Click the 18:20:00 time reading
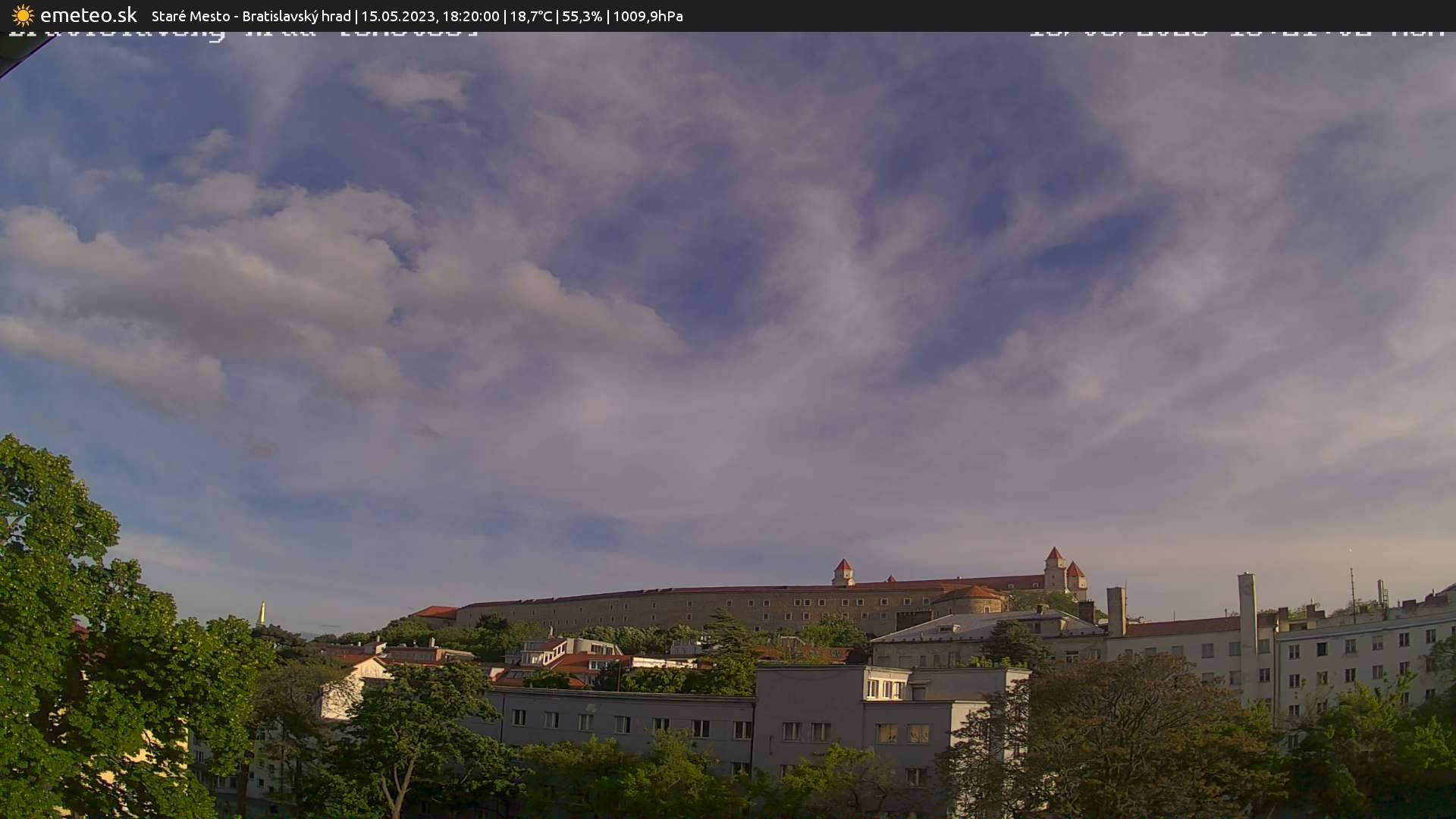The height and width of the screenshot is (819, 1456). tap(471, 16)
